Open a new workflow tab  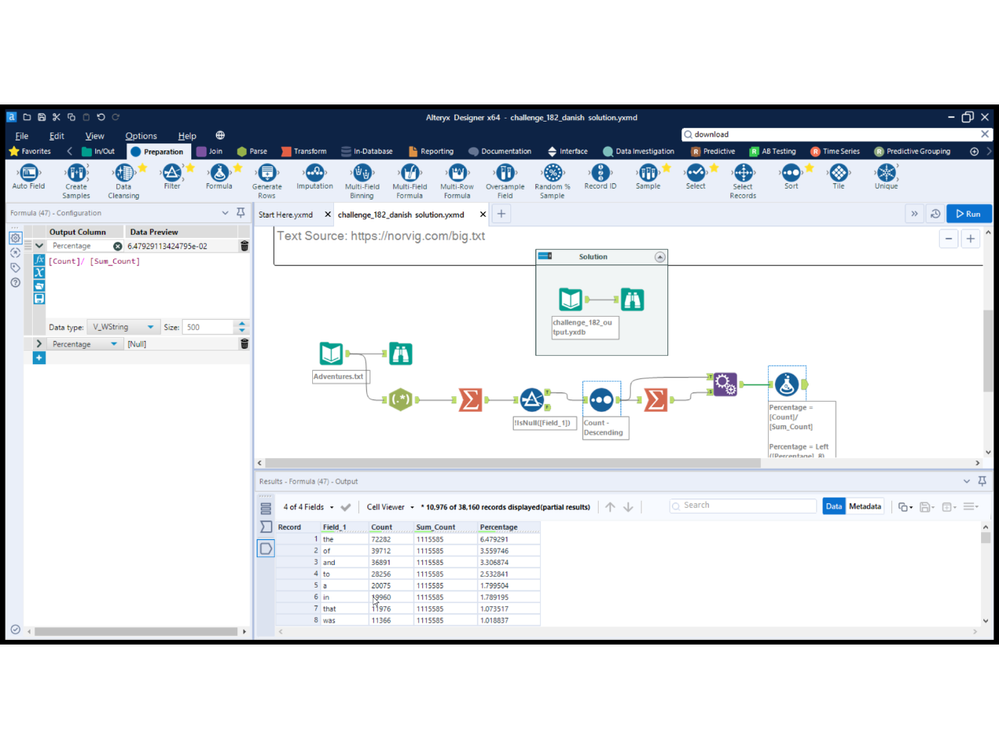click(x=501, y=214)
